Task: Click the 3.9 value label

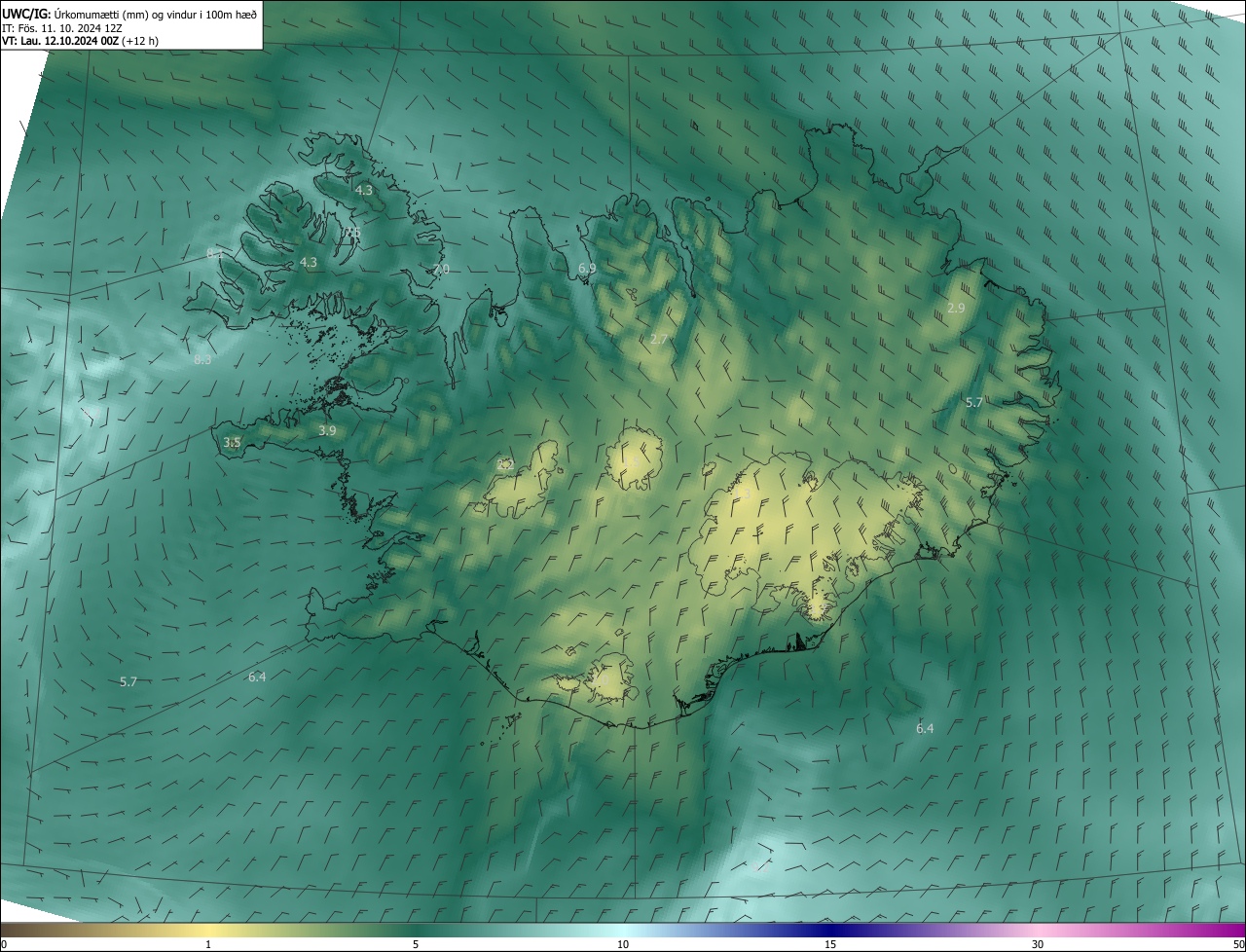Action: click(x=327, y=430)
